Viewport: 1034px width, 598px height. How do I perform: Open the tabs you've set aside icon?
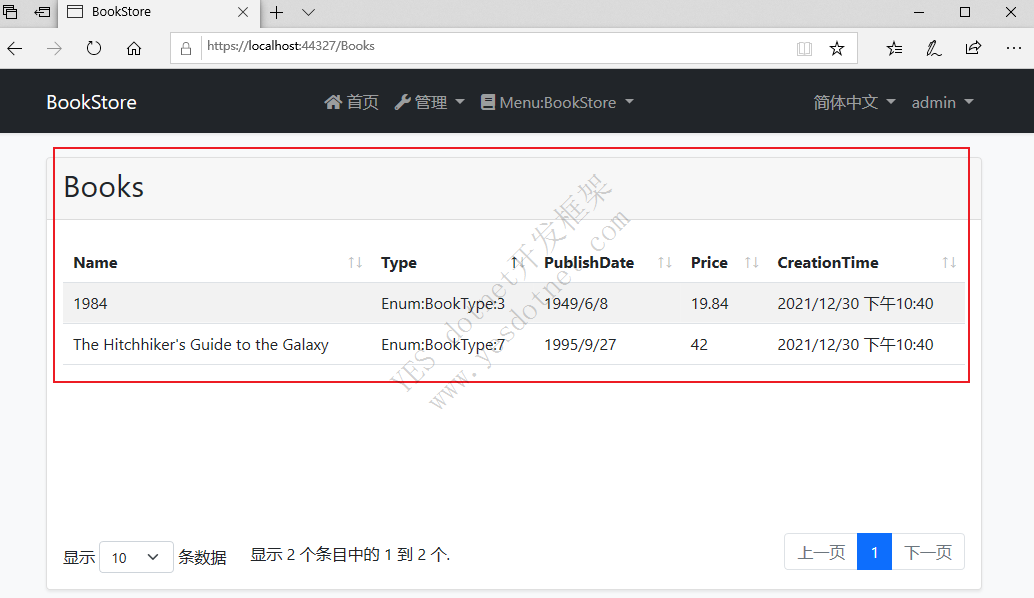pyautogui.click(x=11, y=12)
